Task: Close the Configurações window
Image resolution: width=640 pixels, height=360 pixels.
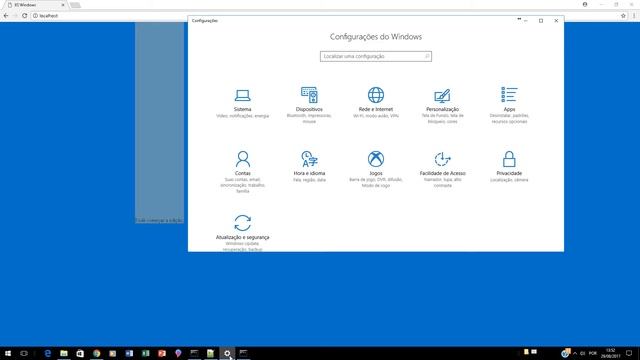Action: coord(556,20)
